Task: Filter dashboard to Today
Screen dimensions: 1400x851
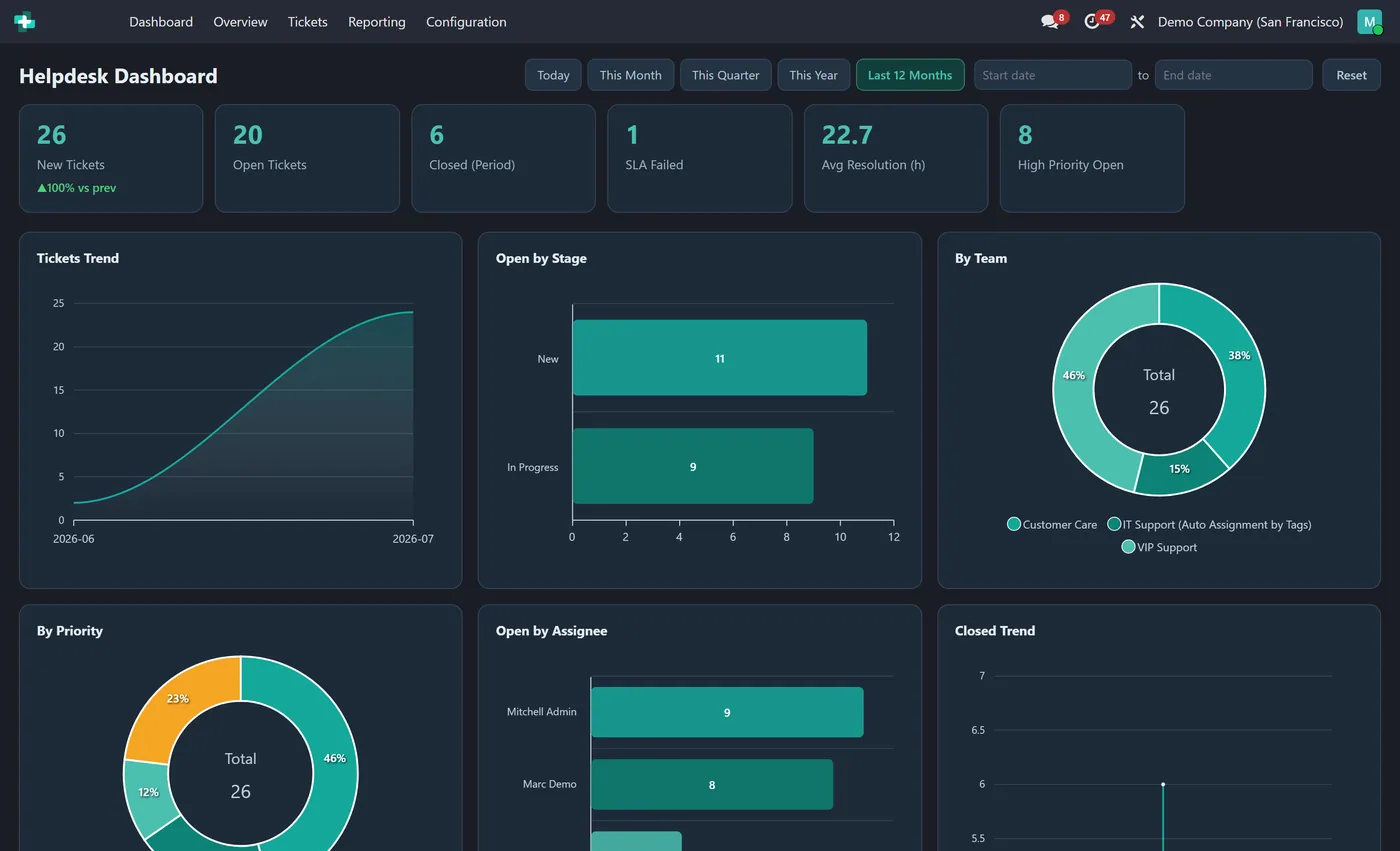Action: [553, 75]
